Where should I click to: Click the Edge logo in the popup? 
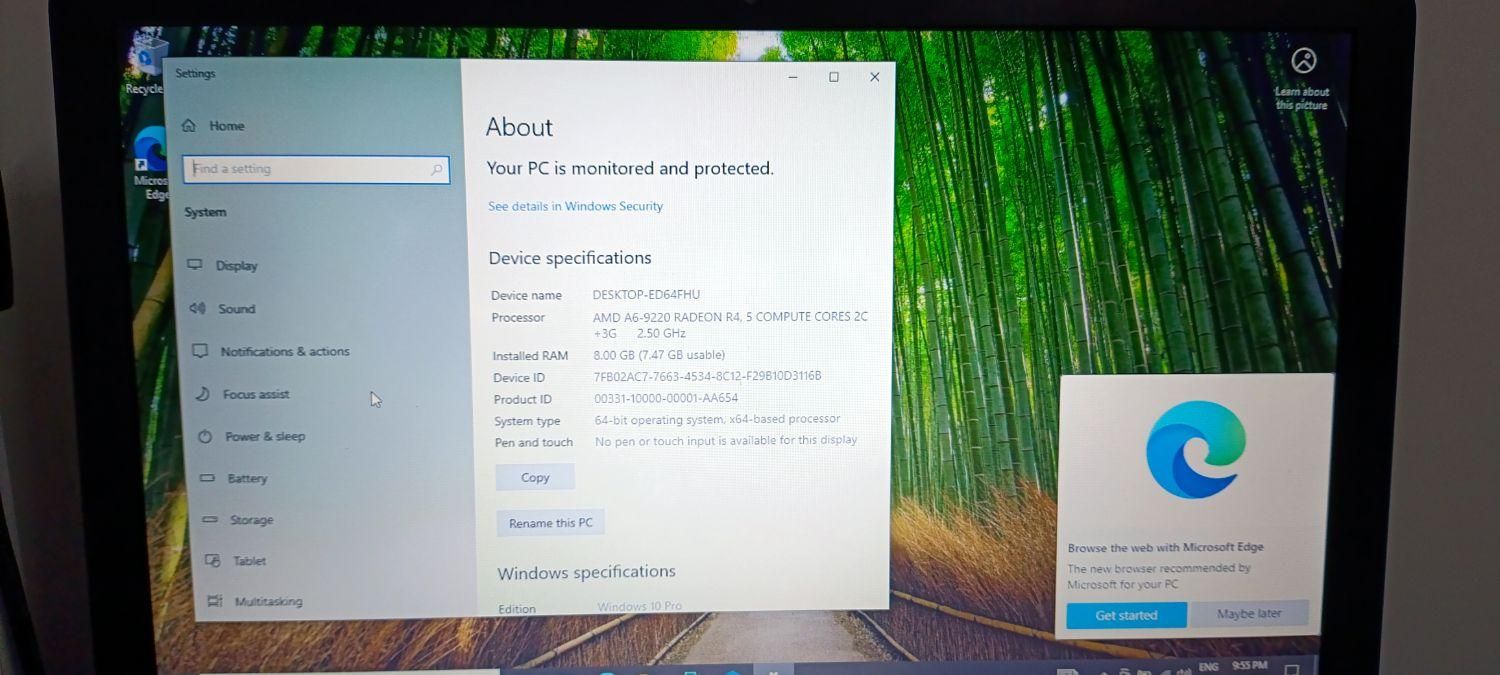point(1195,449)
